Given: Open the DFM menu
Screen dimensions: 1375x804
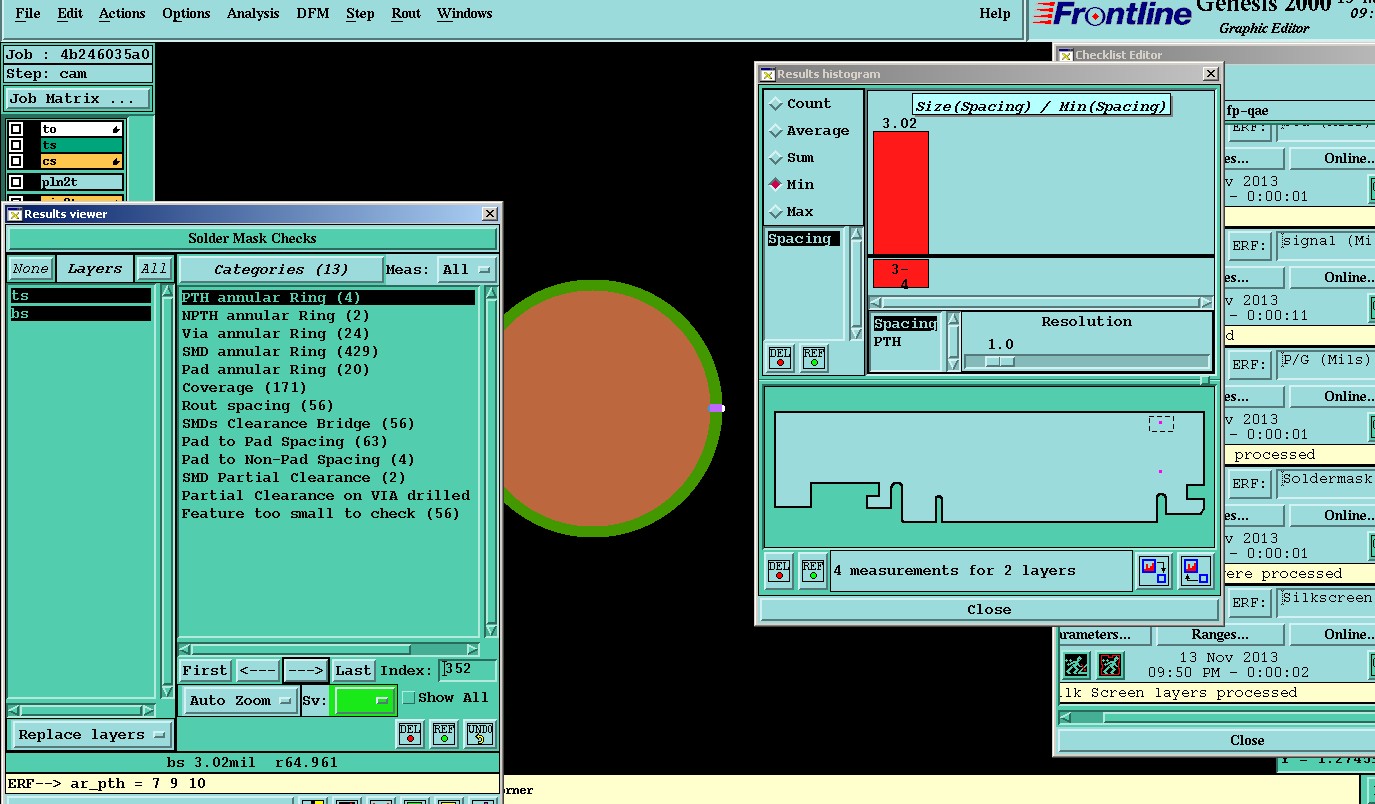Looking at the screenshot, I should [x=312, y=14].
